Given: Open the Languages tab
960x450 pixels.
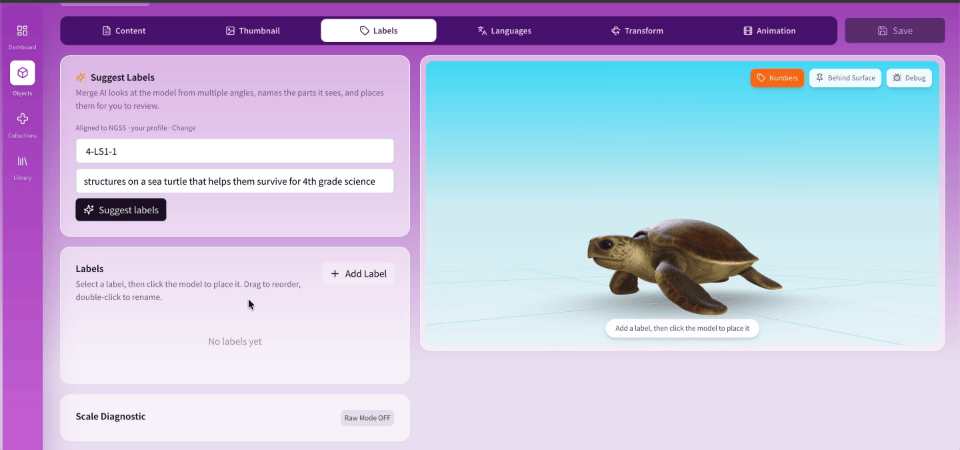Looking at the screenshot, I should click(x=504, y=31).
